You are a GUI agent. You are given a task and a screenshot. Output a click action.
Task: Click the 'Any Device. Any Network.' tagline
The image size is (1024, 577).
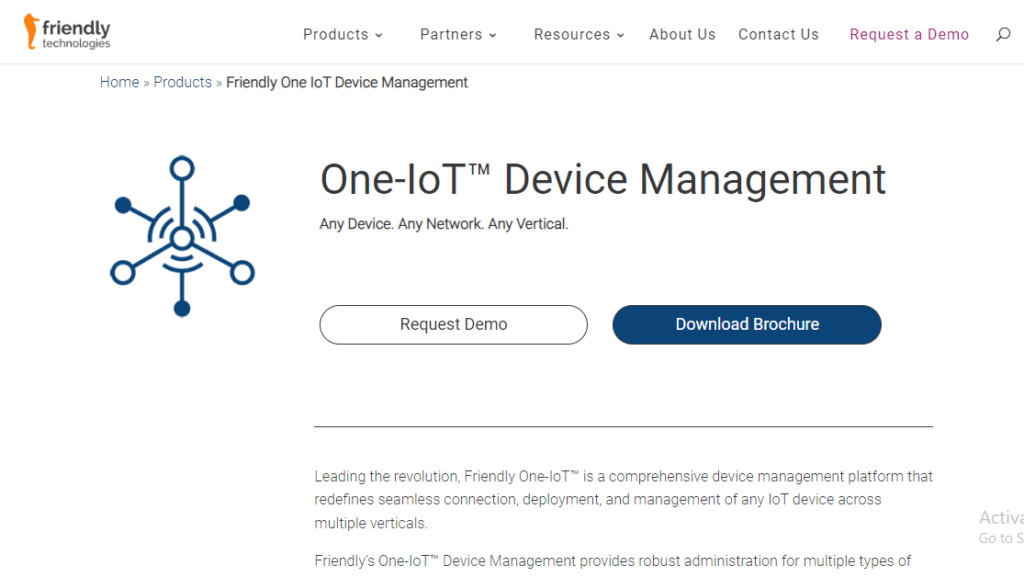(x=444, y=224)
